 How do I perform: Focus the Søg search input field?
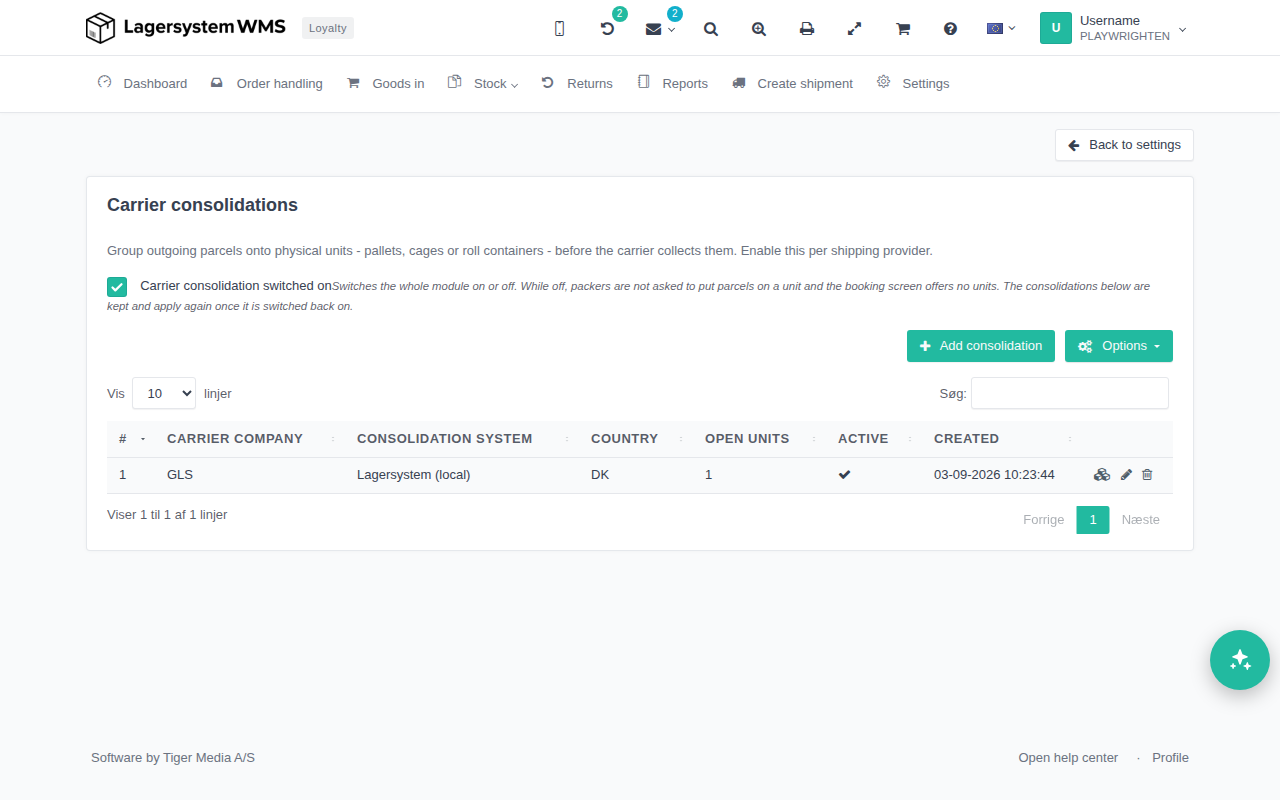coord(1070,393)
